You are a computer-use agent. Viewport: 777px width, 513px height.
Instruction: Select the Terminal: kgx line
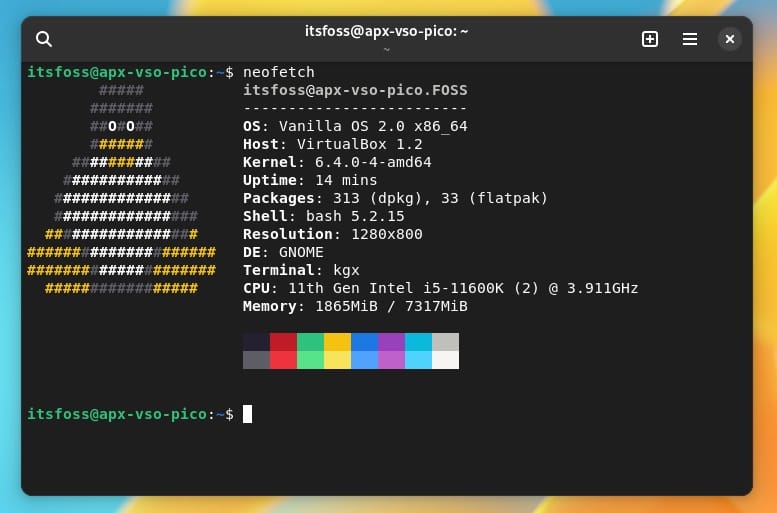click(301, 270)
